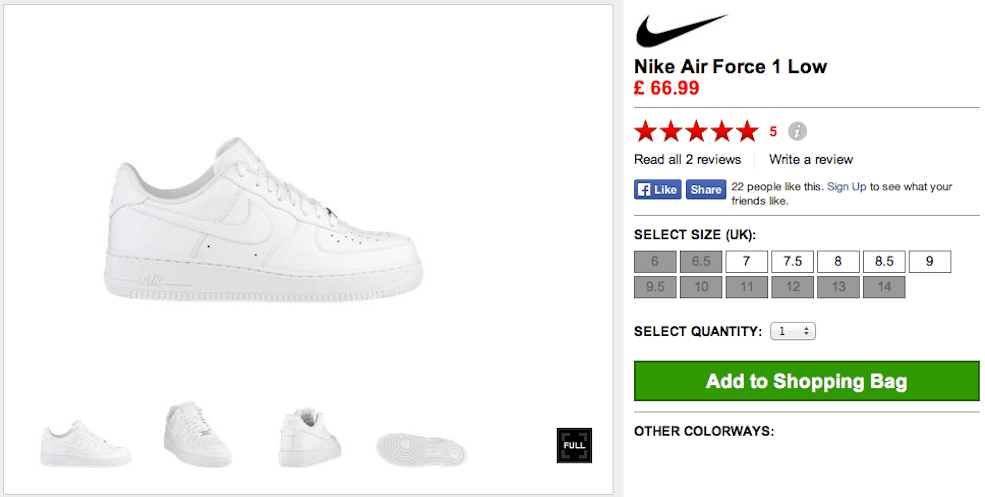Select the rear view shoe thumbnail
The image size is (985, 497).
click(x=310, y=438)
